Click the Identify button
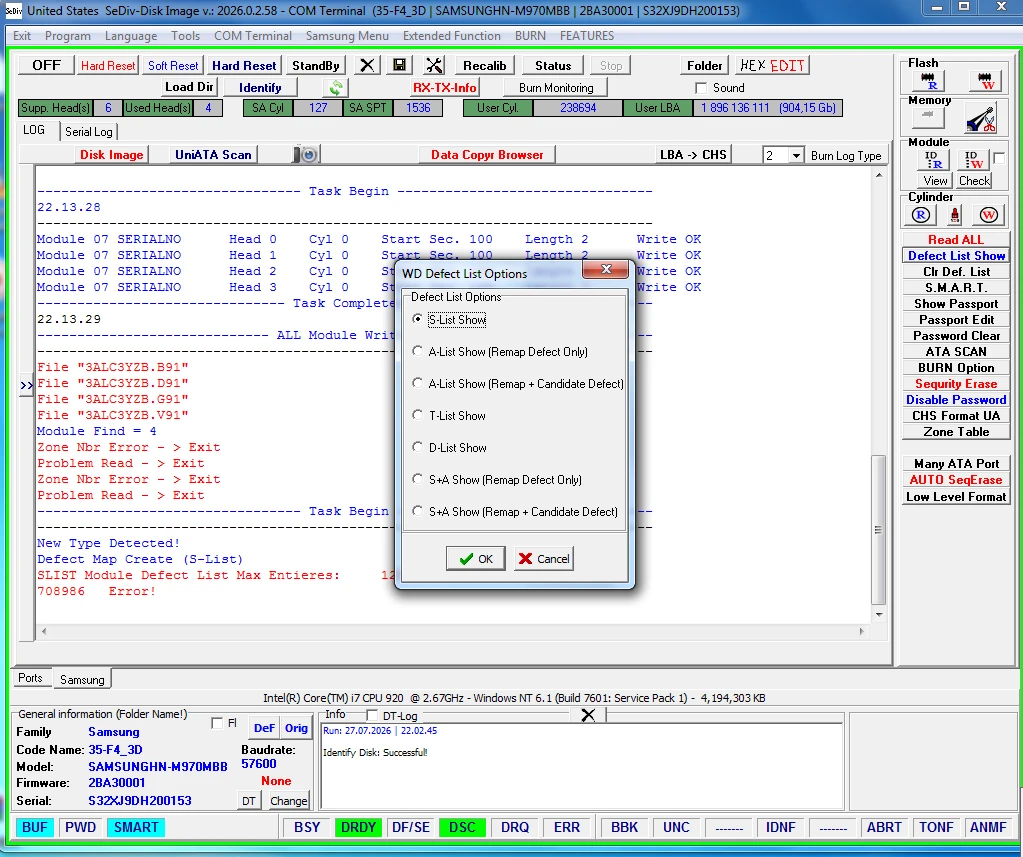 [260, 87]
